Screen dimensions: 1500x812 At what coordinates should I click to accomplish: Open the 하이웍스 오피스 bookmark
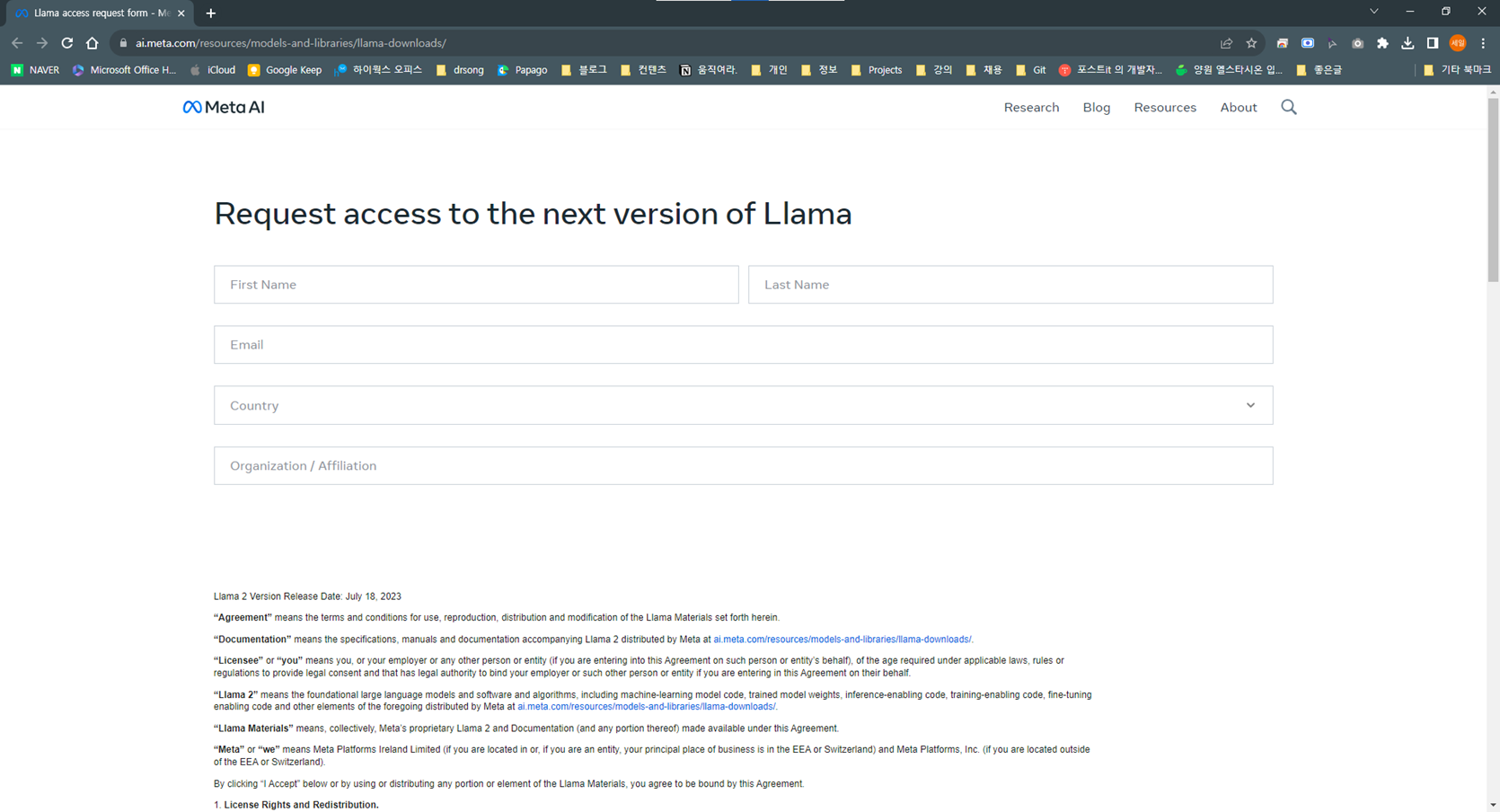tap(378, 70)
